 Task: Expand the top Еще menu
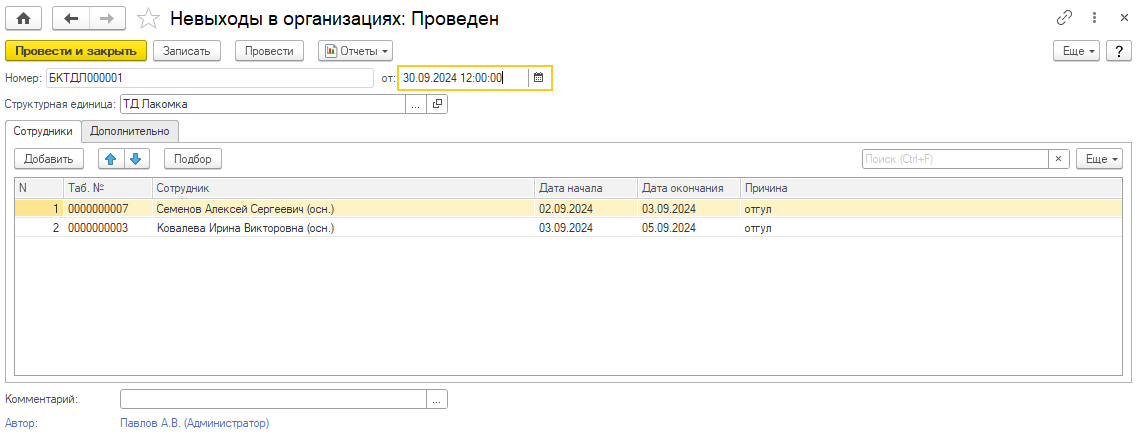coord(1077,50)
